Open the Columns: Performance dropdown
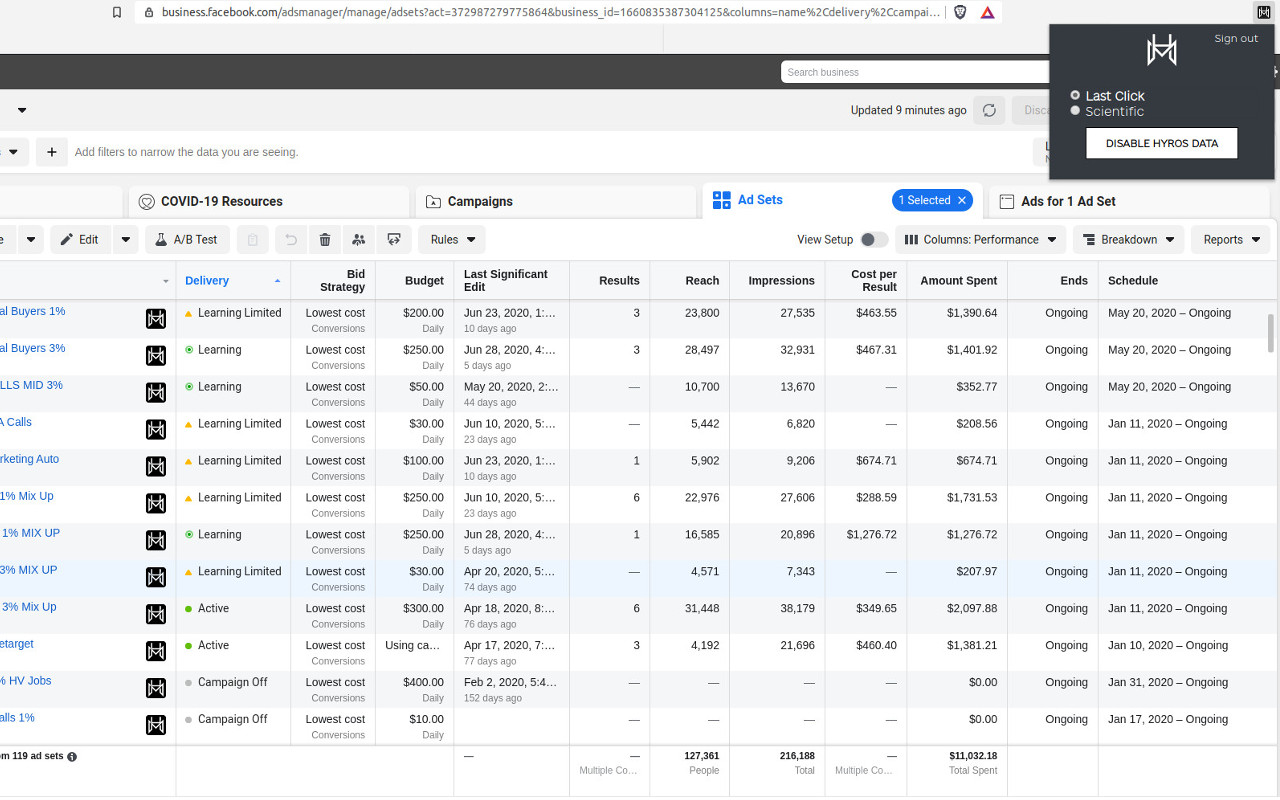Viewport: 1280px width, 800px height. click(x=980, y=240)
